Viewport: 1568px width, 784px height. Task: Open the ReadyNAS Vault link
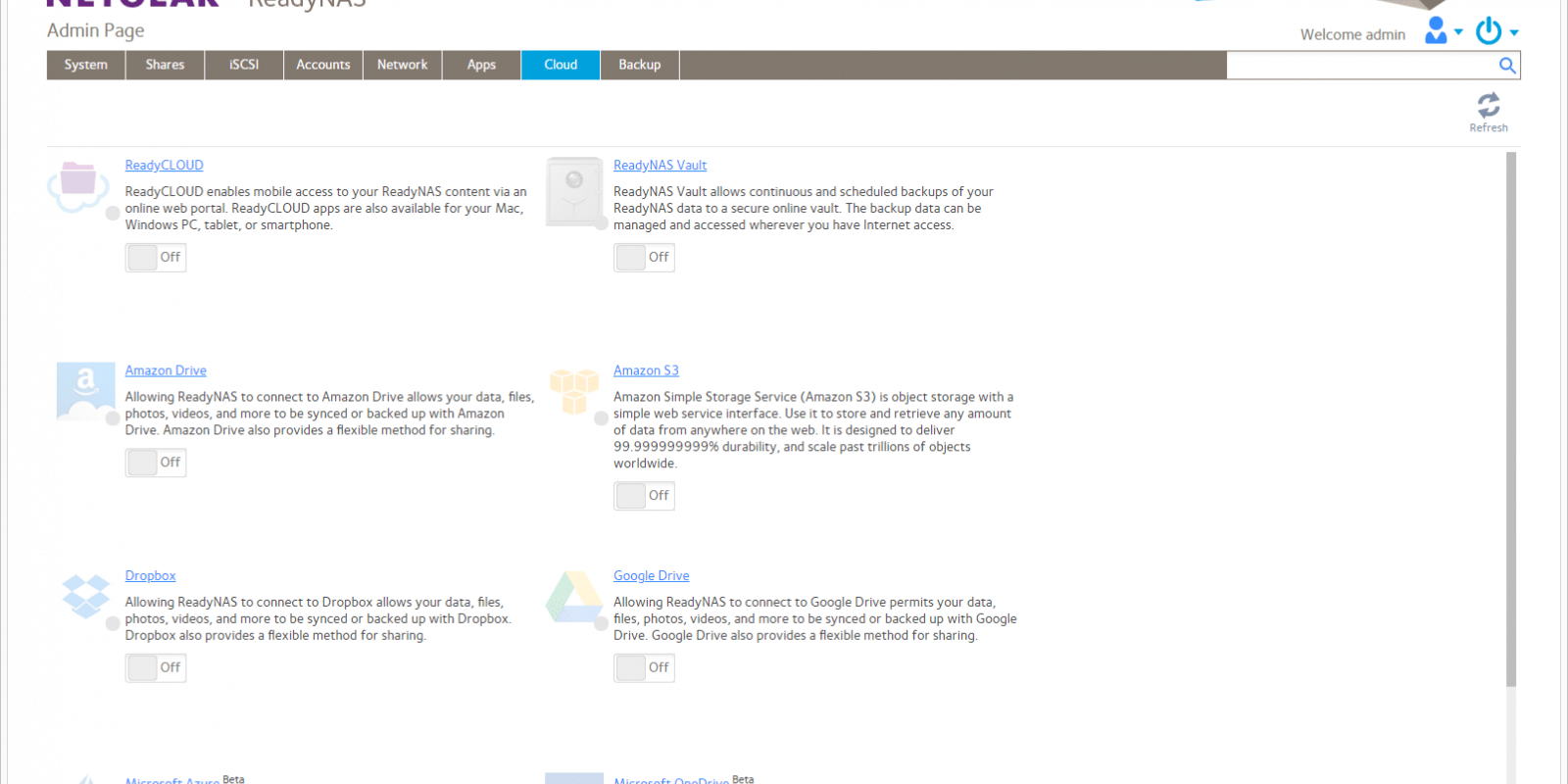click(x=660, y=166)
